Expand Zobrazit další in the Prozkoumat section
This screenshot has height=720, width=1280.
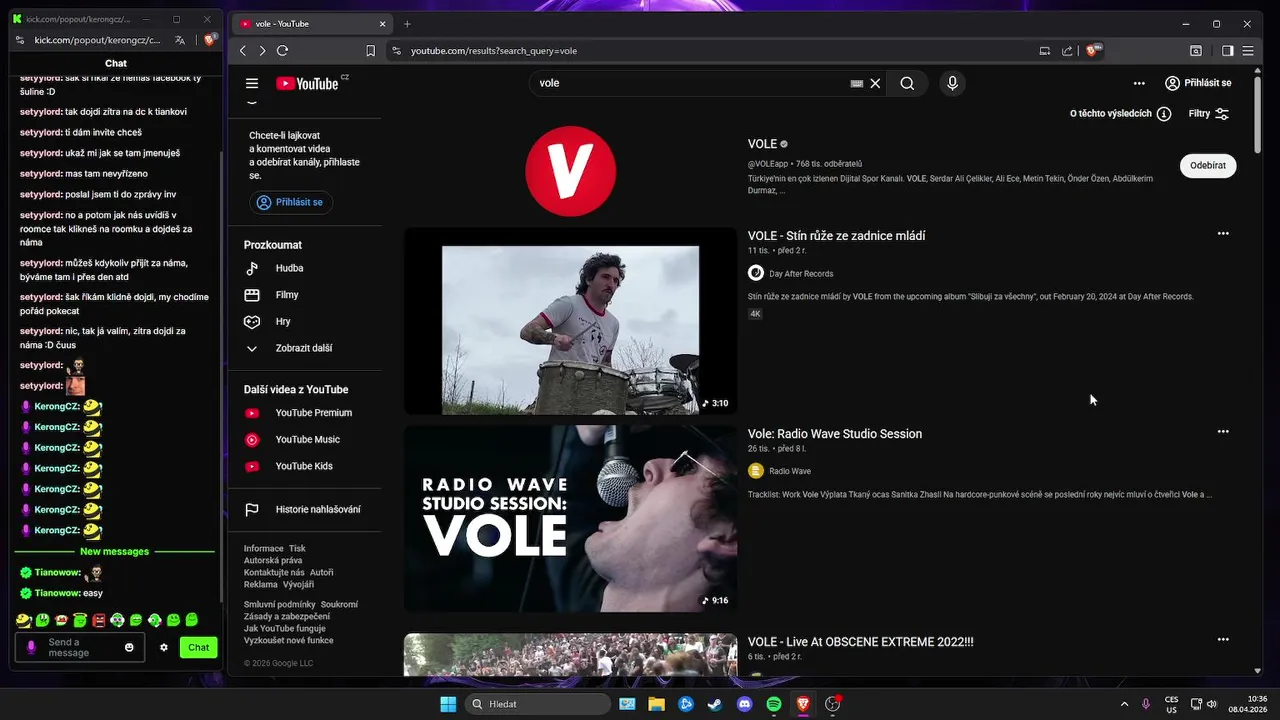click(304, 349)
